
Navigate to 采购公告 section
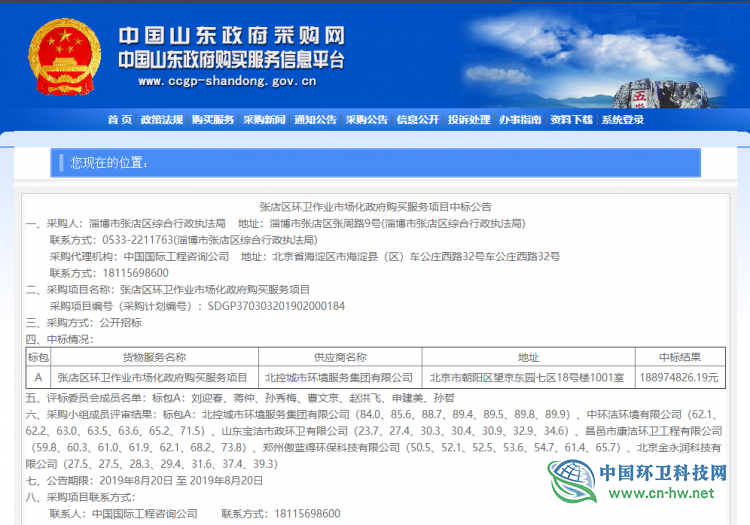367,120
